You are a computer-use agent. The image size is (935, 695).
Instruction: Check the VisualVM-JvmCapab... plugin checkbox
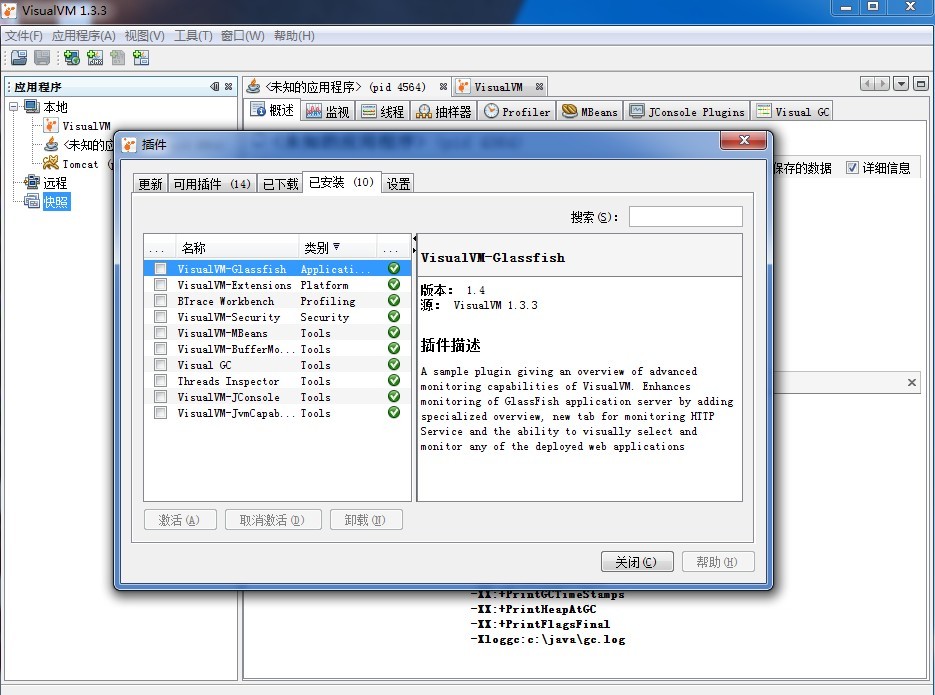[x=160, y=413]
